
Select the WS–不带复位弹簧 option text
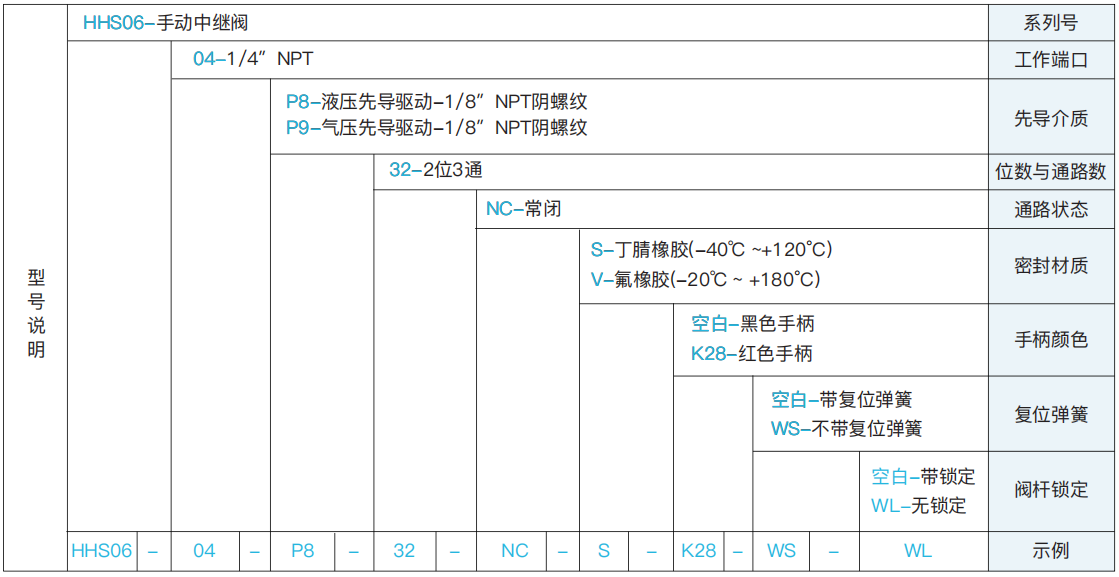pyautogui.click(x=846, y=428)
